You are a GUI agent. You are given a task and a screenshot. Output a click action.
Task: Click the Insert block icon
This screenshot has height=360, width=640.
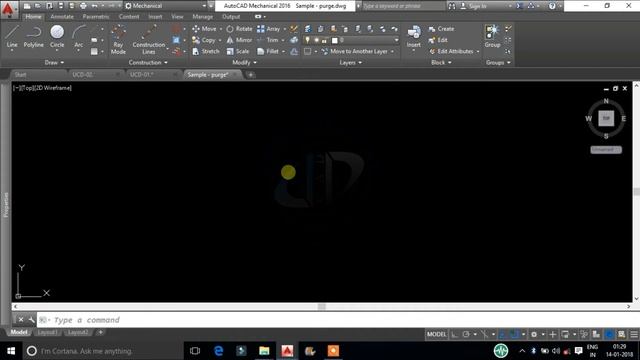(x=413, y=33)
